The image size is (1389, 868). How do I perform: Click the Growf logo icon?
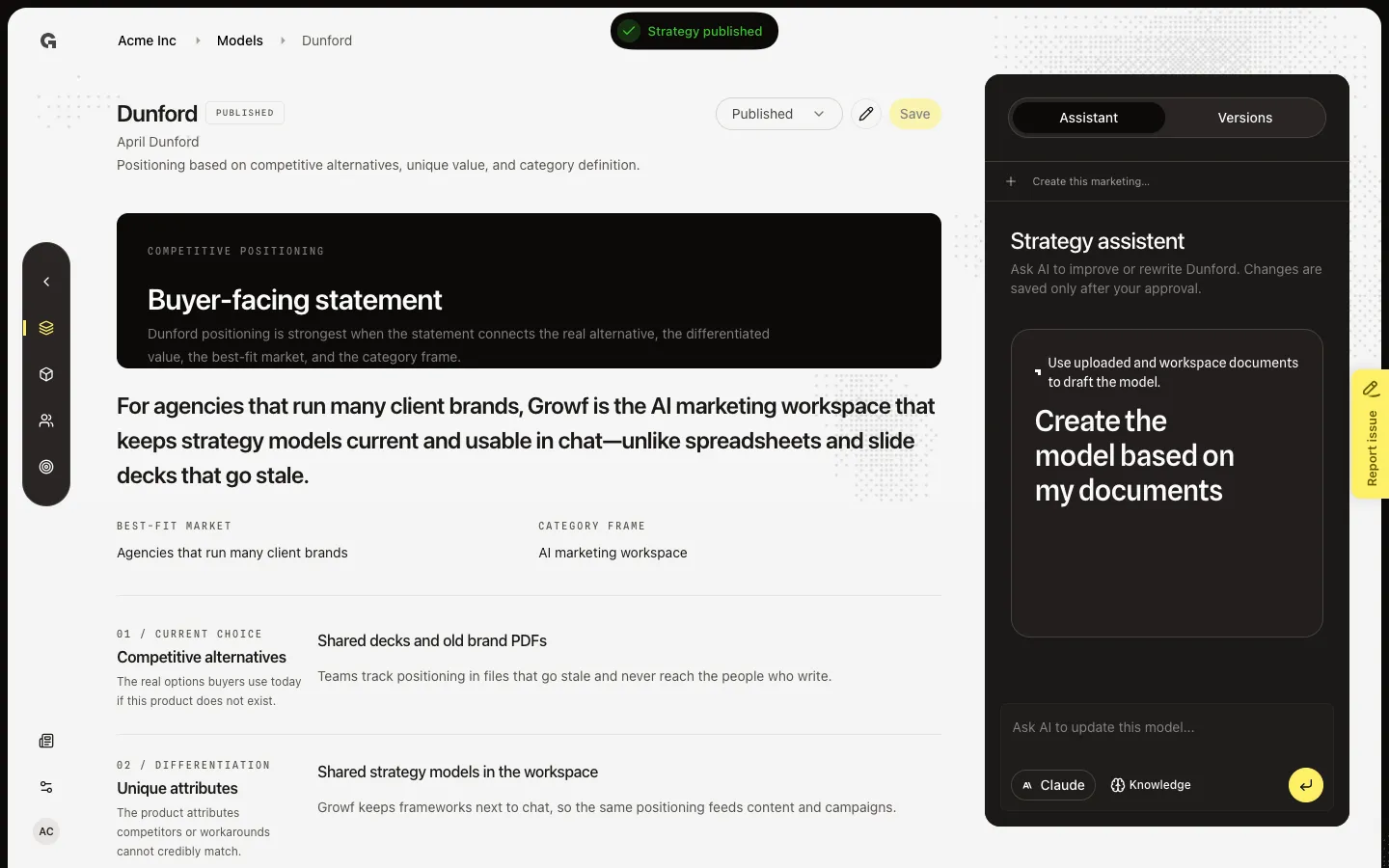coord(48,41)
